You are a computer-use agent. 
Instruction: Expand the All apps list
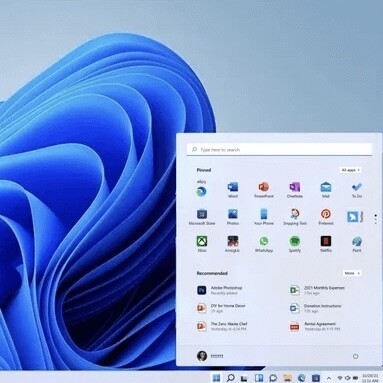[350, 170]
